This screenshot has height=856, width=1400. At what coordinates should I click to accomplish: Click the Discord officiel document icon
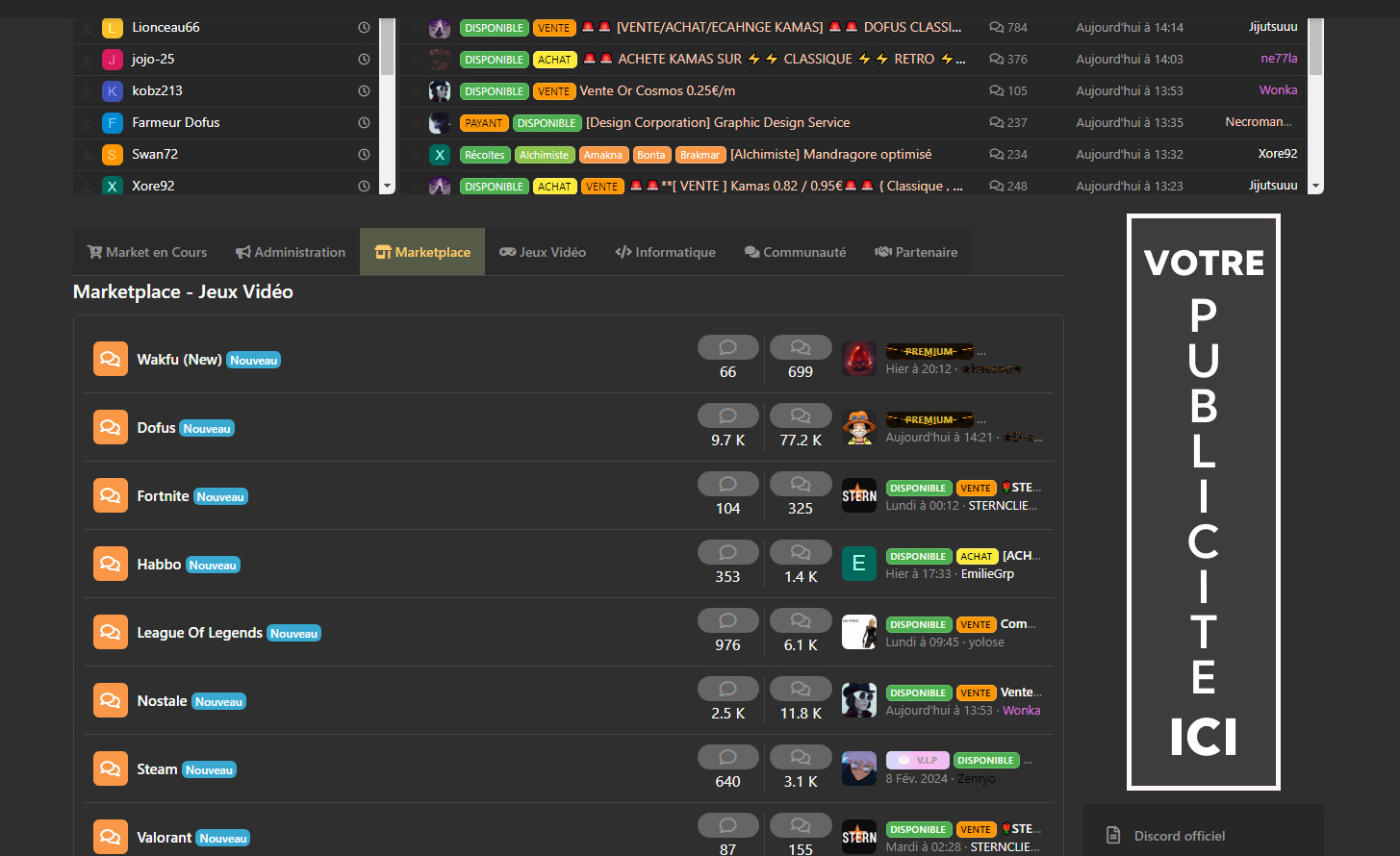[1113, 835]
